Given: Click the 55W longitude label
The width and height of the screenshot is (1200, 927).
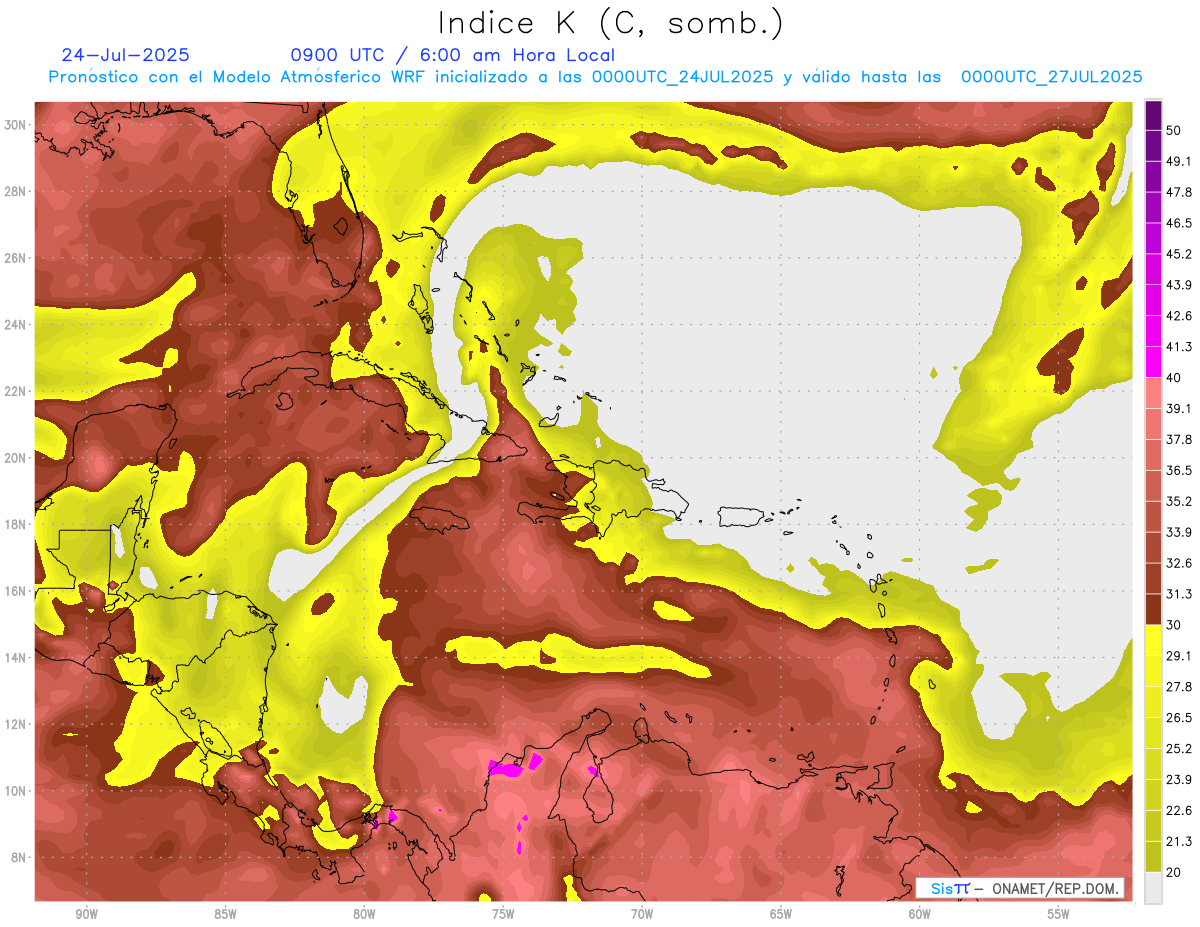Looking at the screenshot, I should coord(1059,914).
